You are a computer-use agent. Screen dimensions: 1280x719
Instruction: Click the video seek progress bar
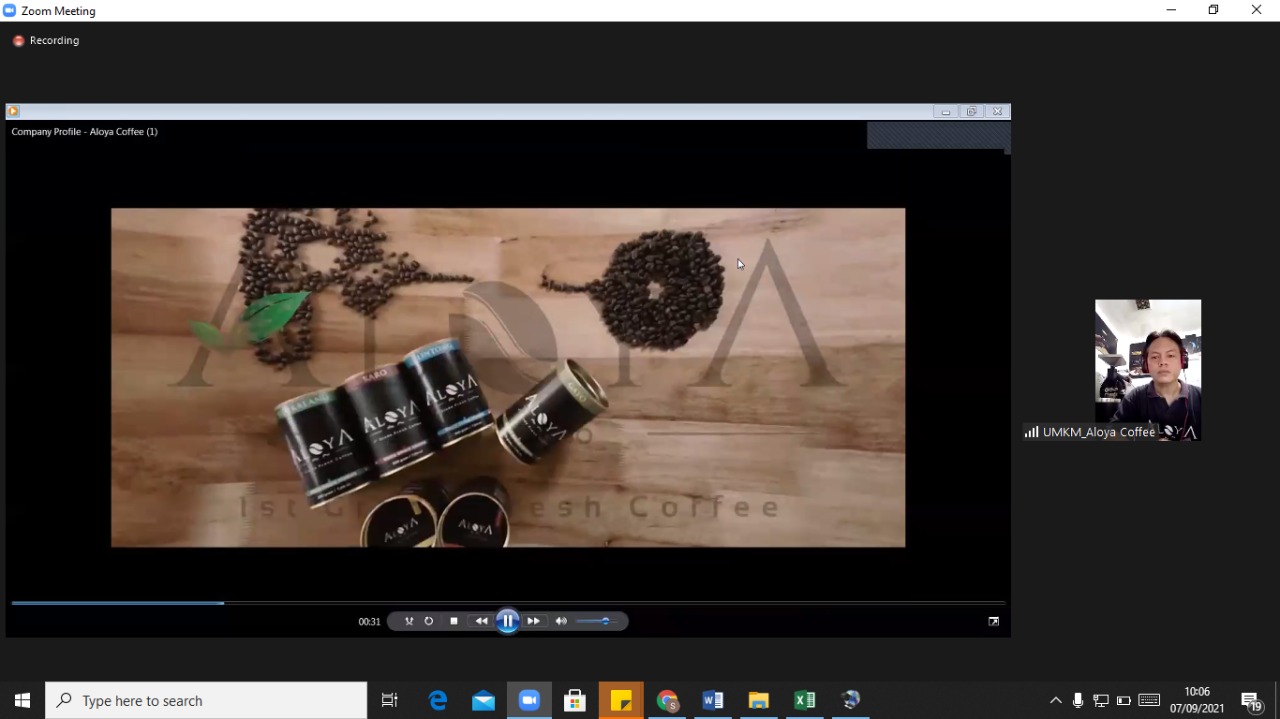coord(500,603)
